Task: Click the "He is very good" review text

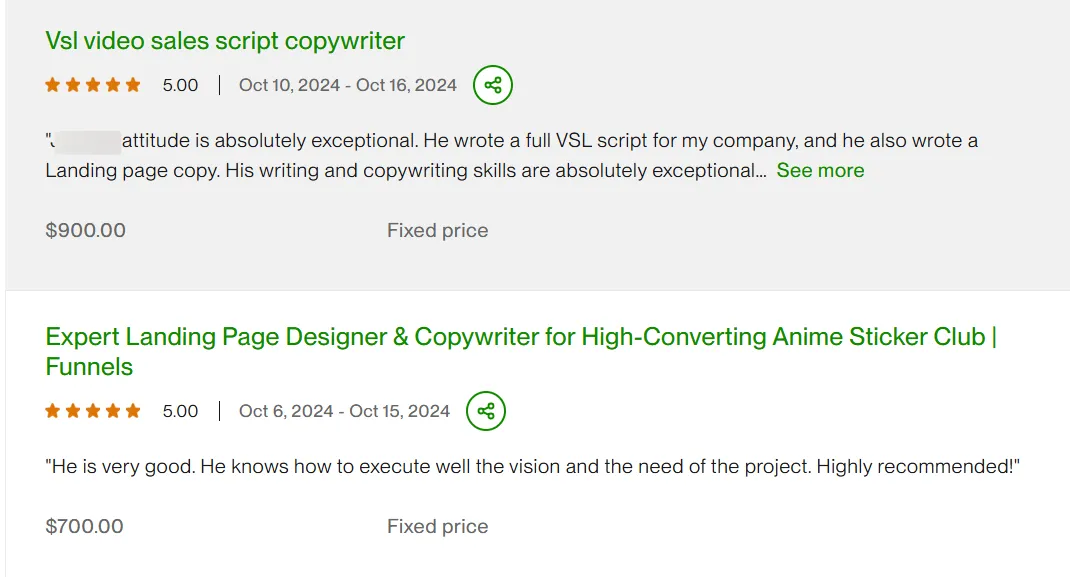Action: coord(532,467)
